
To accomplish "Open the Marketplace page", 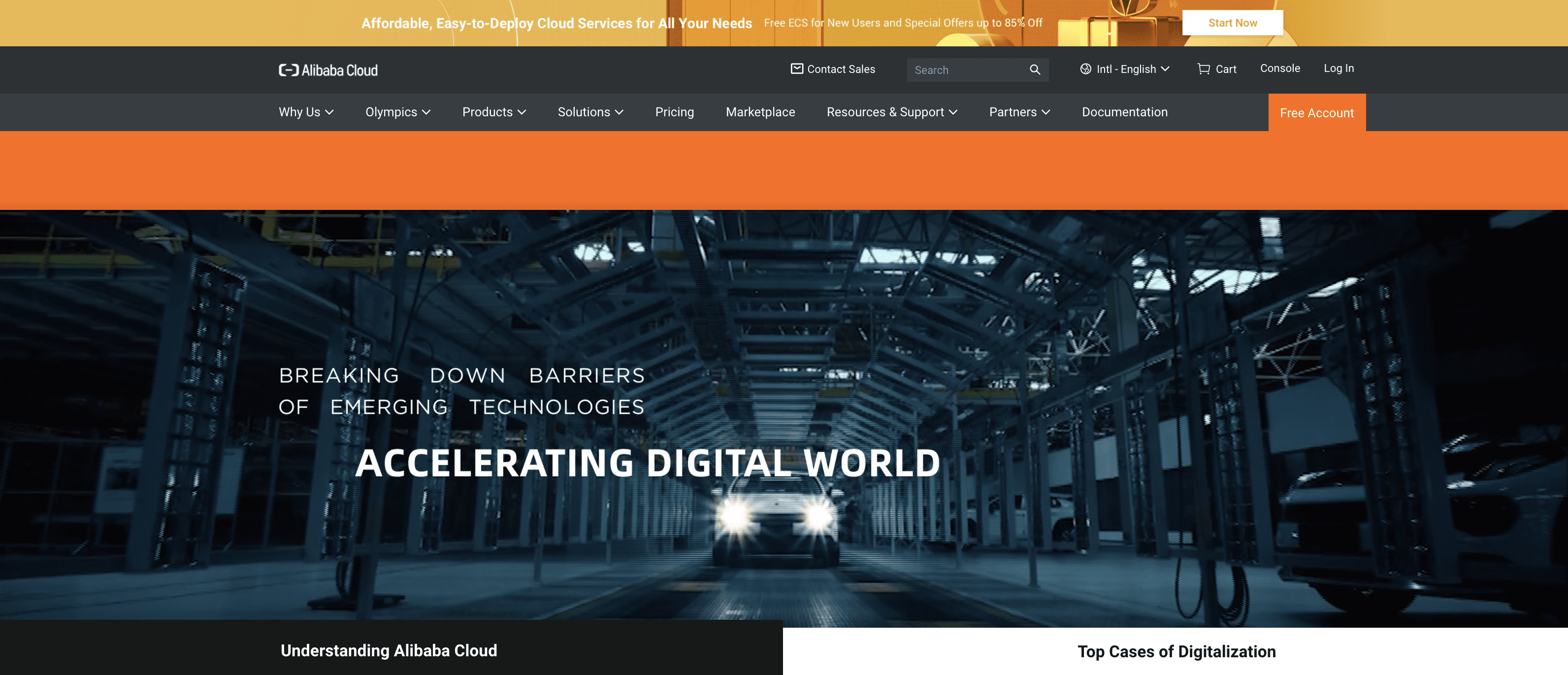I will pos(760,112).
